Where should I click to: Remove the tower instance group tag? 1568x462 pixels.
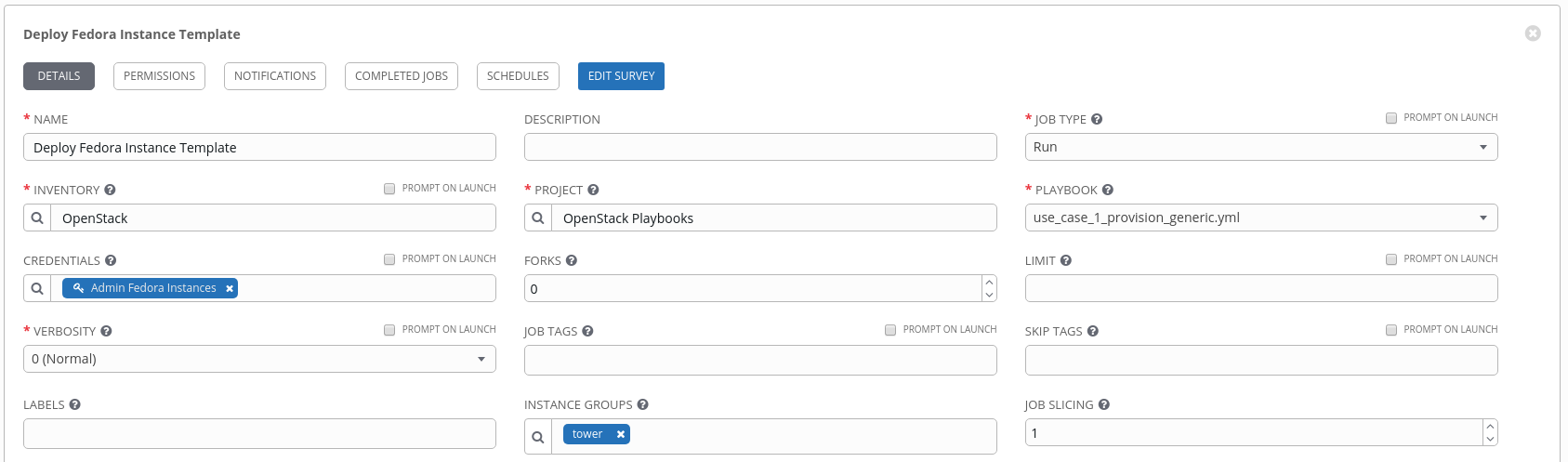[x=621, y=434]
